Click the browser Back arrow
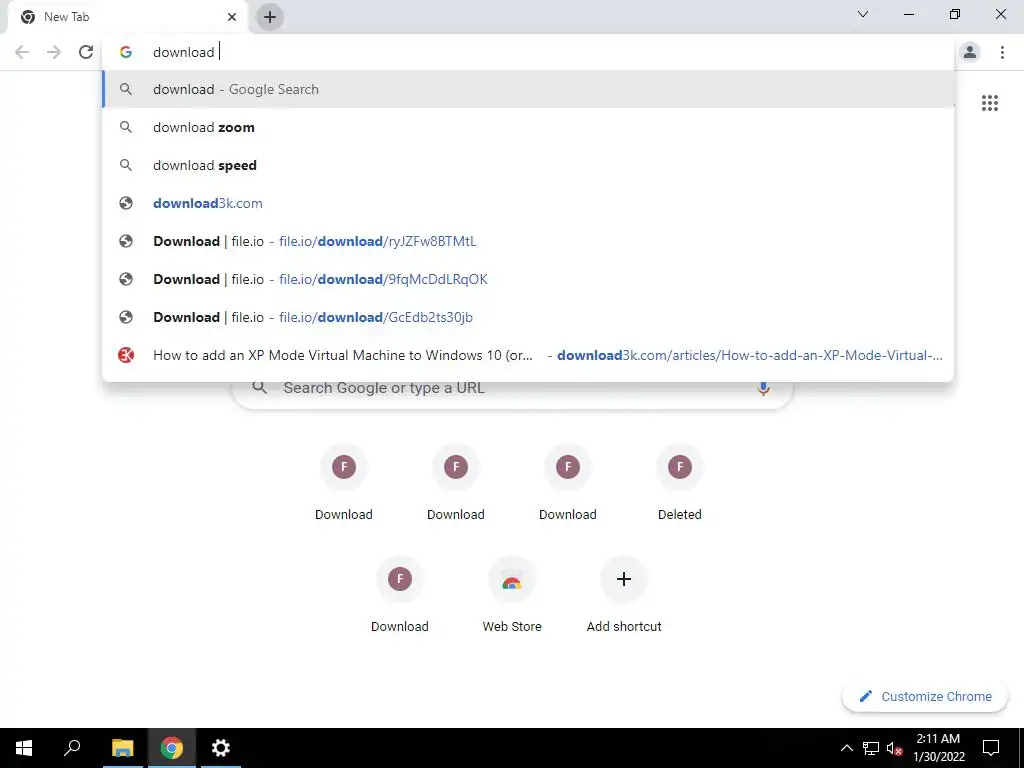 coord(22,52)
